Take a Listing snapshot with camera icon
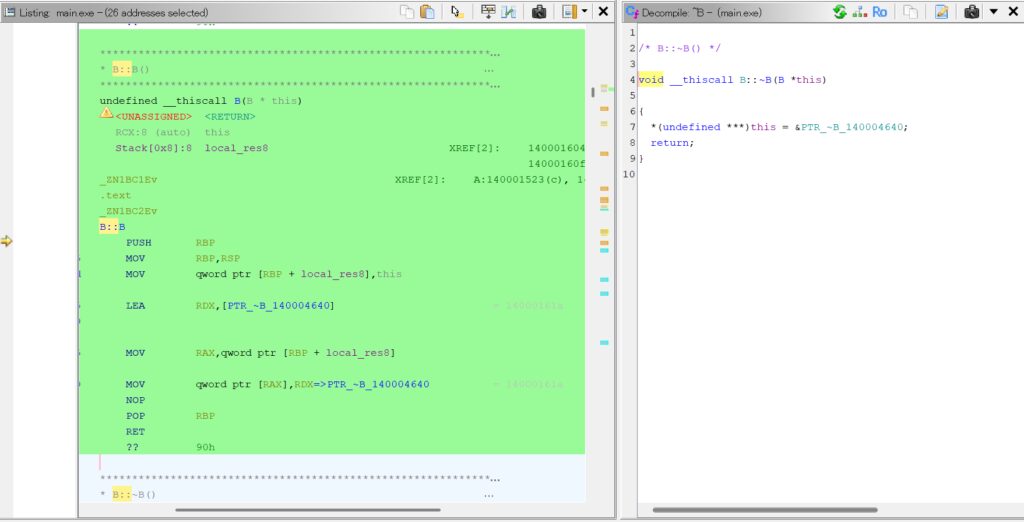The height and width of the screenshot is (522, 1024). click(539, 12)
